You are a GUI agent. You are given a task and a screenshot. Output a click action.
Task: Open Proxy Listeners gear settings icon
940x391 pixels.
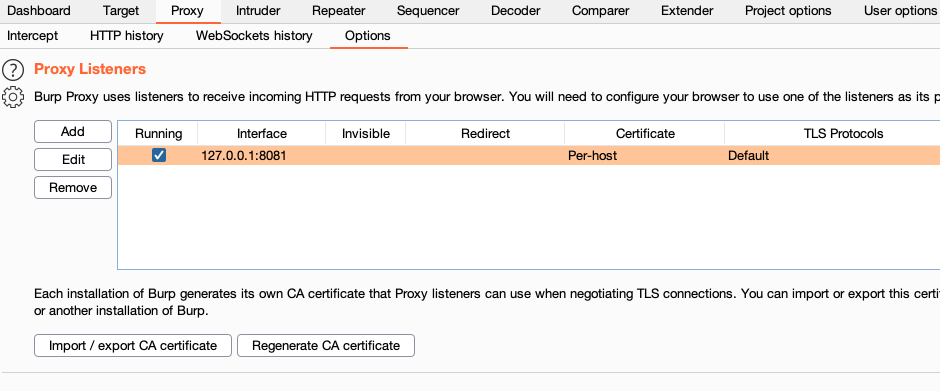click(13, 97)
